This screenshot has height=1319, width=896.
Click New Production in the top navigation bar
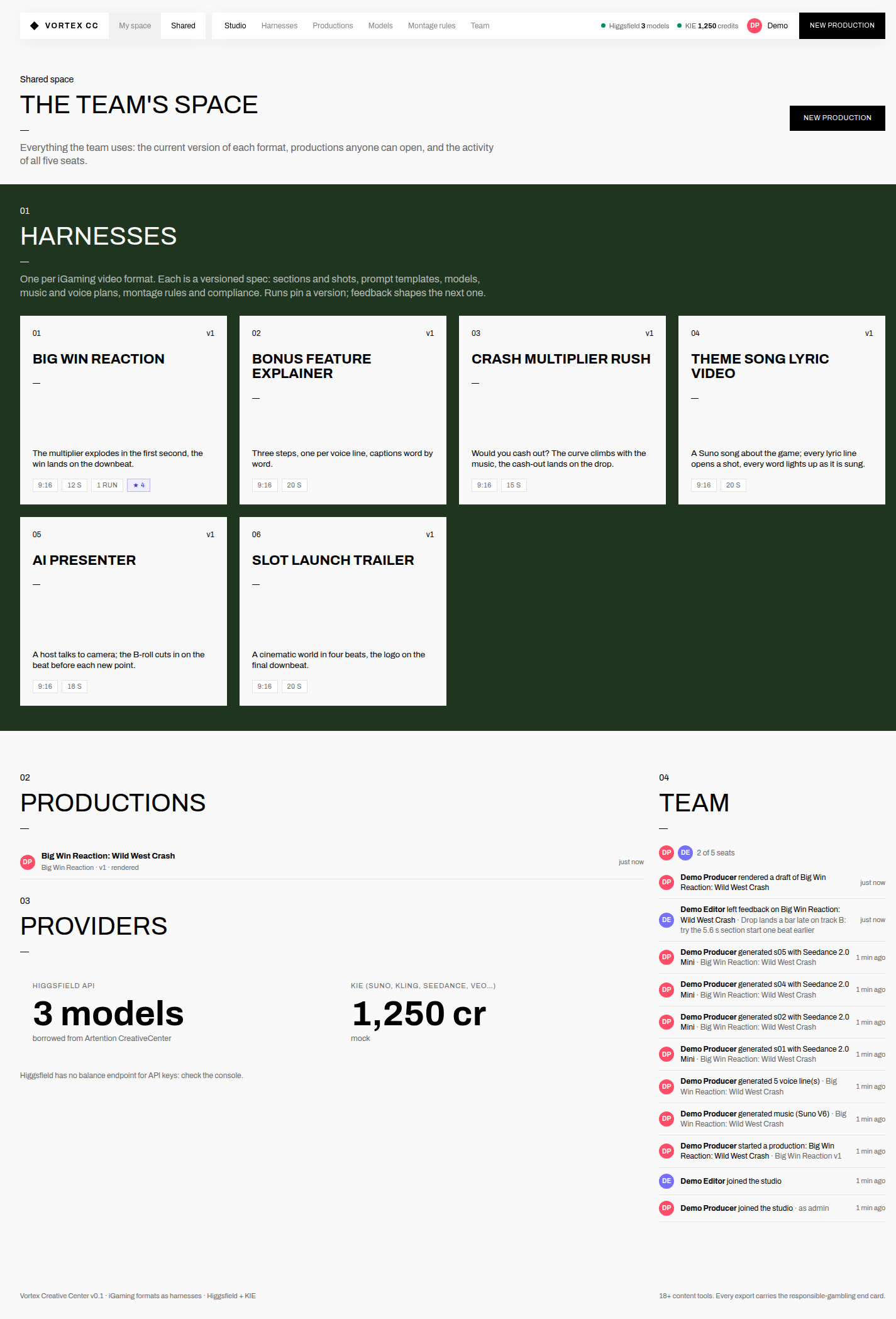tap(842, 26)
